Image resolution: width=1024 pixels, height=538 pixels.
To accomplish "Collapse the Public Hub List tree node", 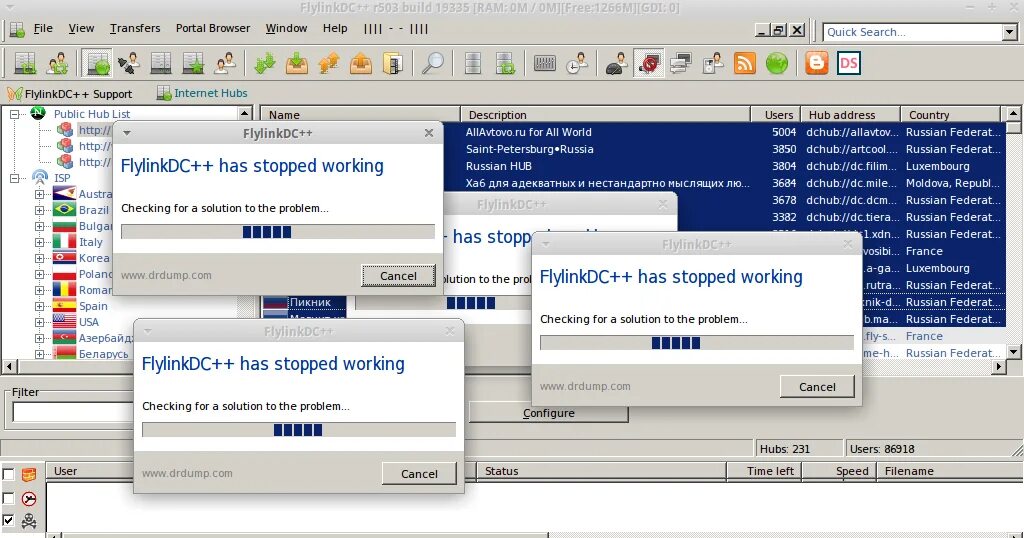I will pyautogui.click(x=14, y=114).
